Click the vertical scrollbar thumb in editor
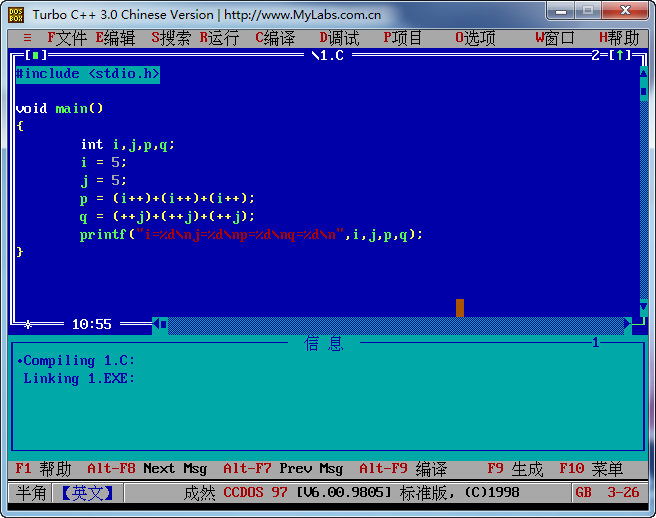 point(643,91)
